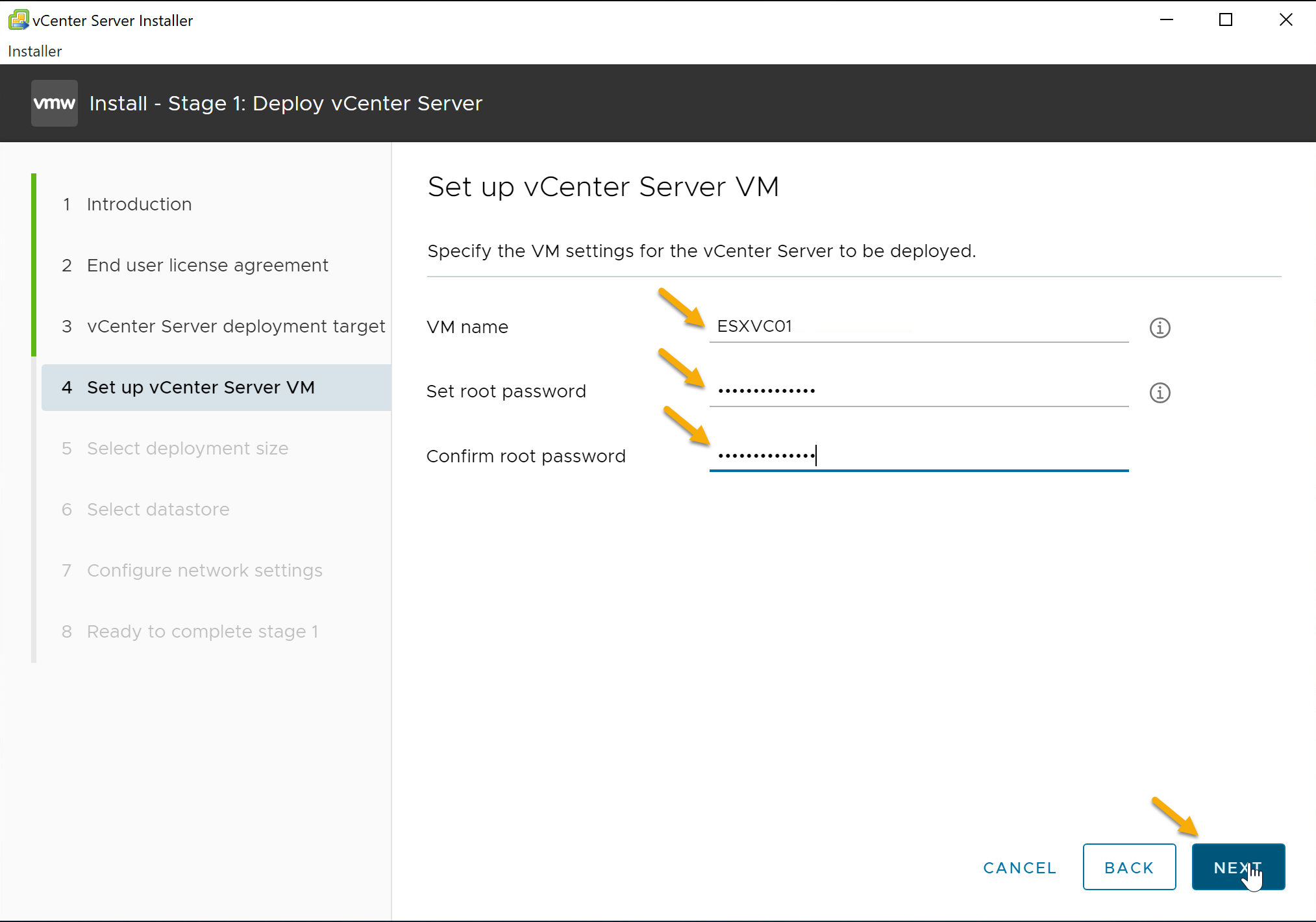
Task: Click the Select datastore step
Action: click(158, 510)
